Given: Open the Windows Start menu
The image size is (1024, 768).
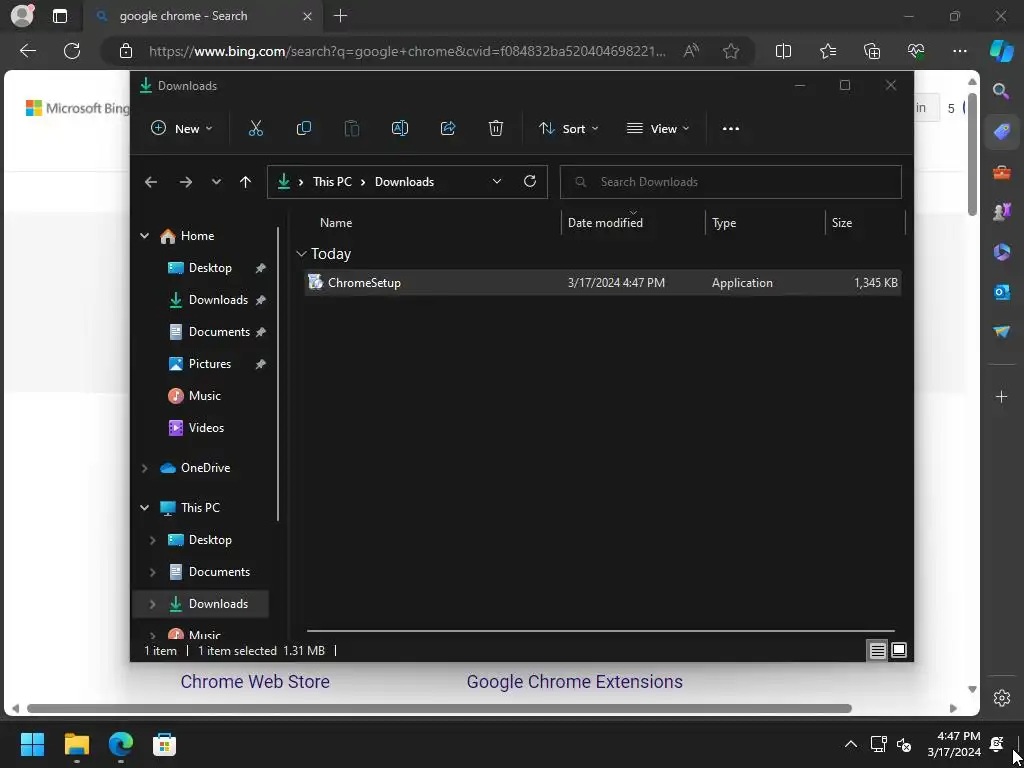Looking at the screenshot, I should [32, 744].
